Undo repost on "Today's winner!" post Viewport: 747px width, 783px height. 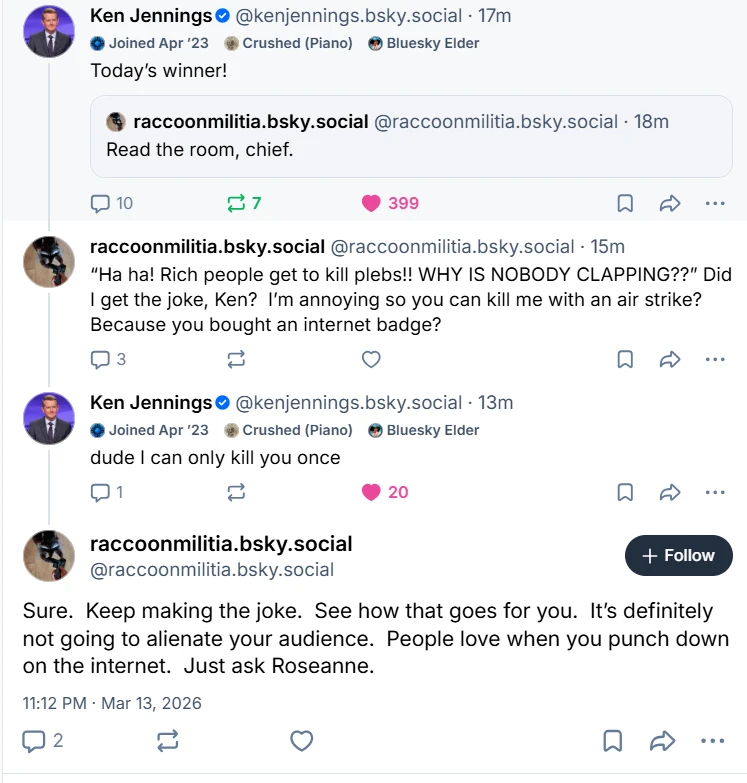coord(237,203)
